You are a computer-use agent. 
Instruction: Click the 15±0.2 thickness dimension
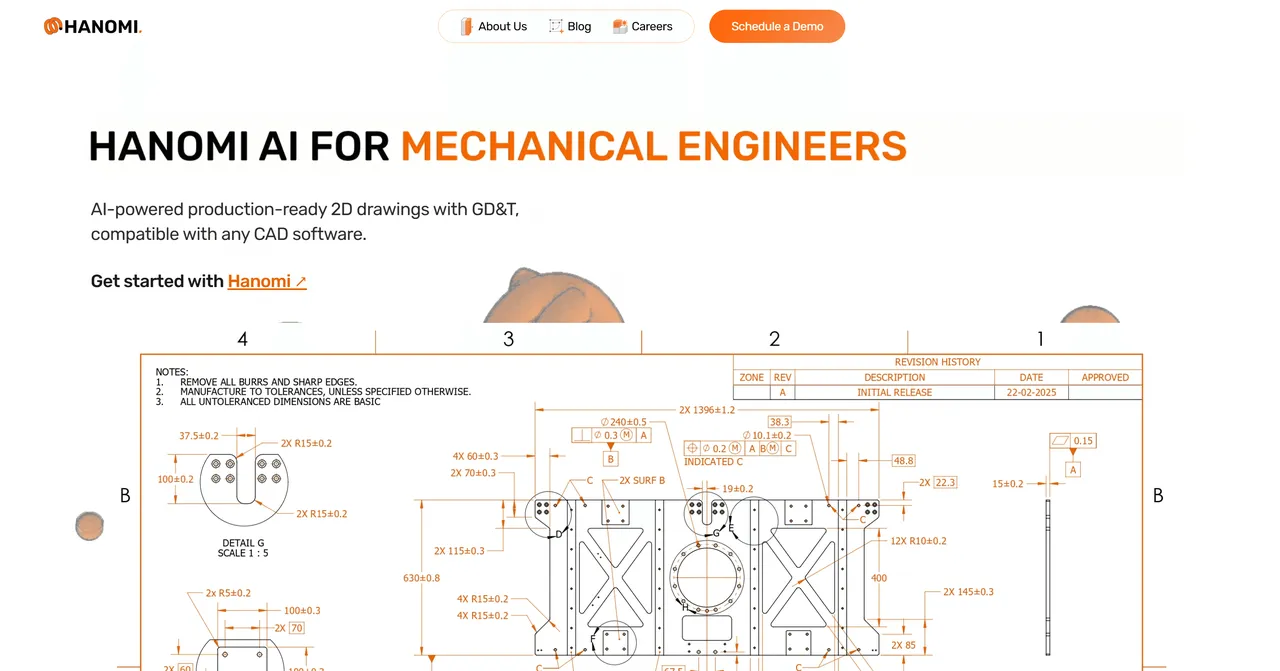tap(1007, 484)
